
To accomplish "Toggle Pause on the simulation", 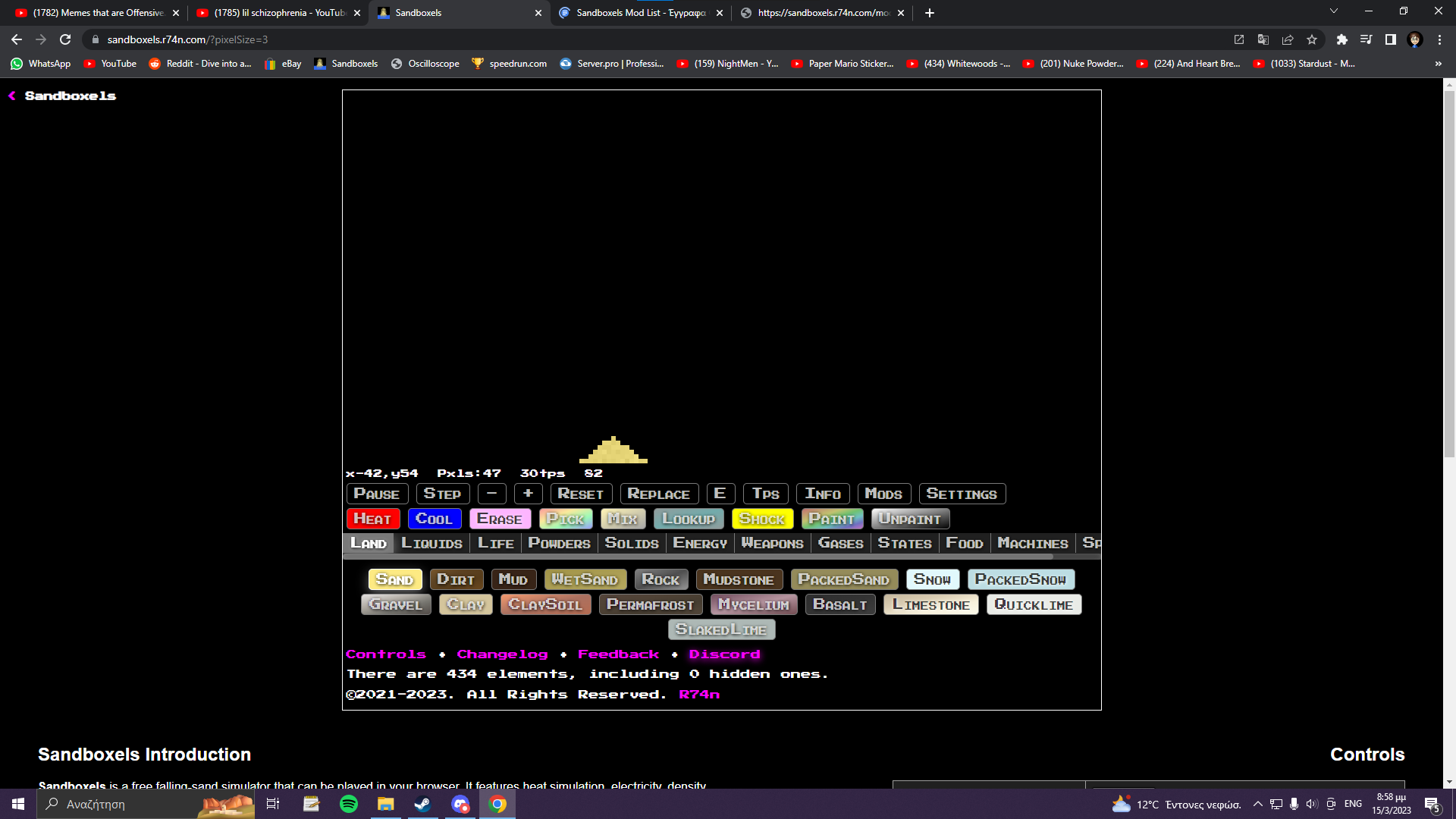I will 377,494.
